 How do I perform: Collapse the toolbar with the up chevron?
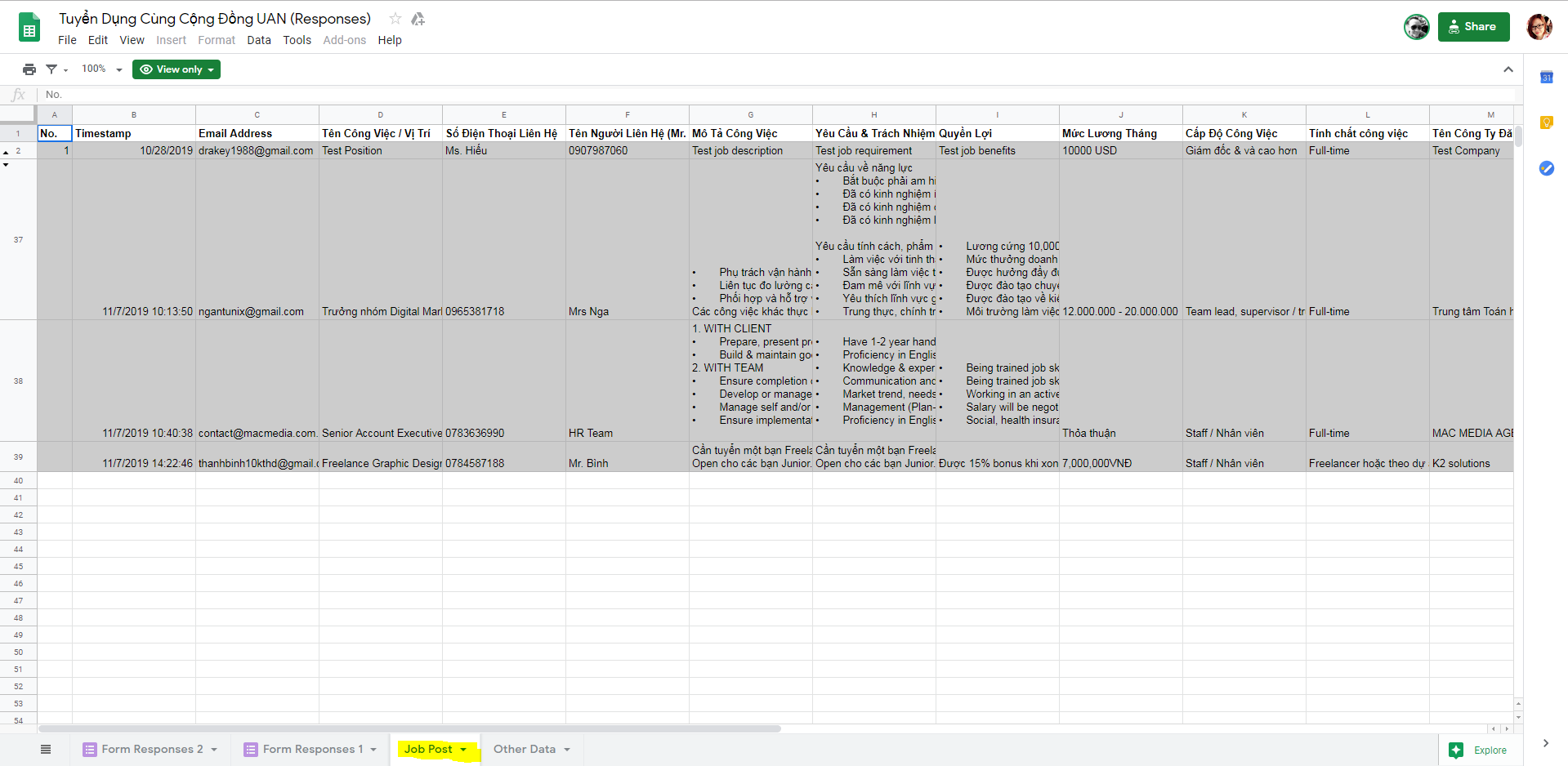(1508, 69)
